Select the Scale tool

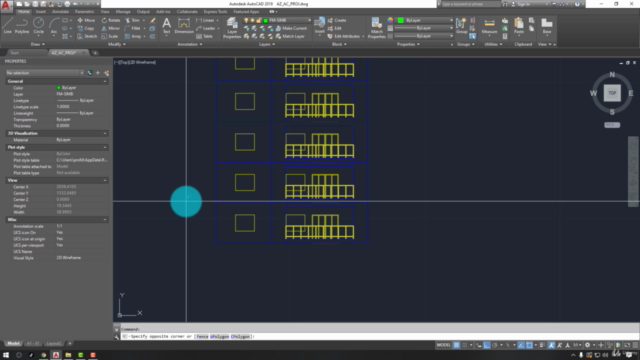coord(110,36)
